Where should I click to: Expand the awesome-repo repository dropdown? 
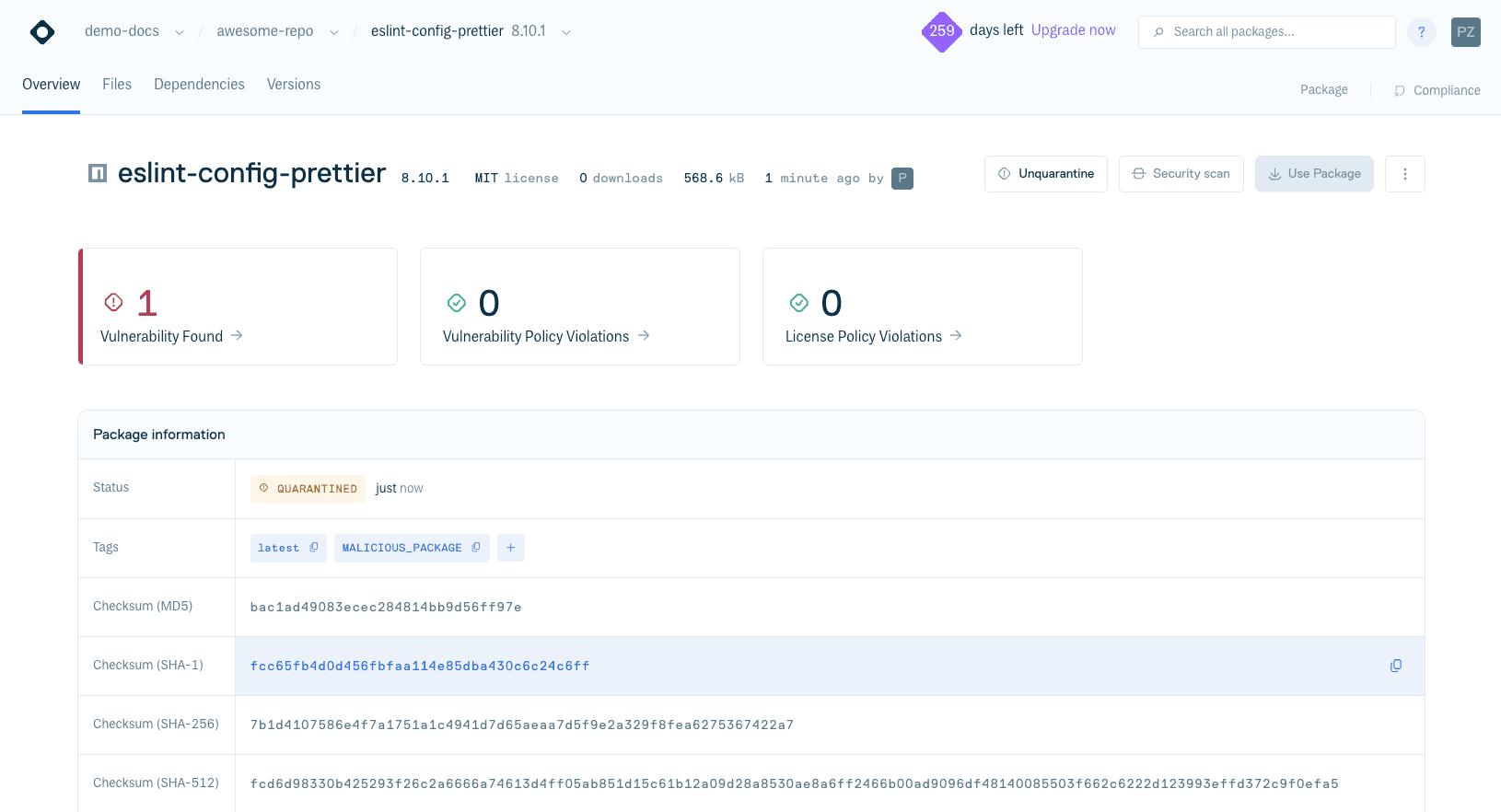[334, 32]
